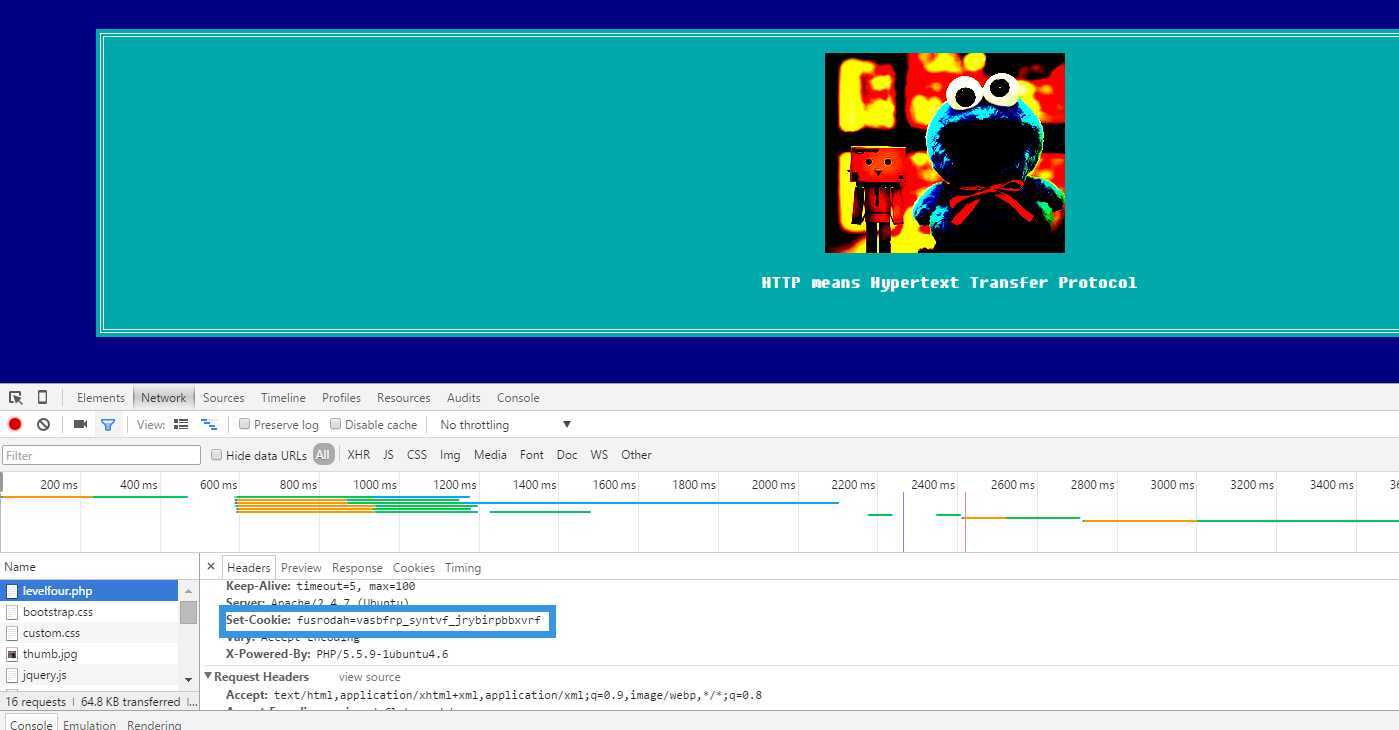Screen dimensions: 1399x730
Task: Show the Preview detail tab
Action: pyautogui.click(x=301, y=567)
